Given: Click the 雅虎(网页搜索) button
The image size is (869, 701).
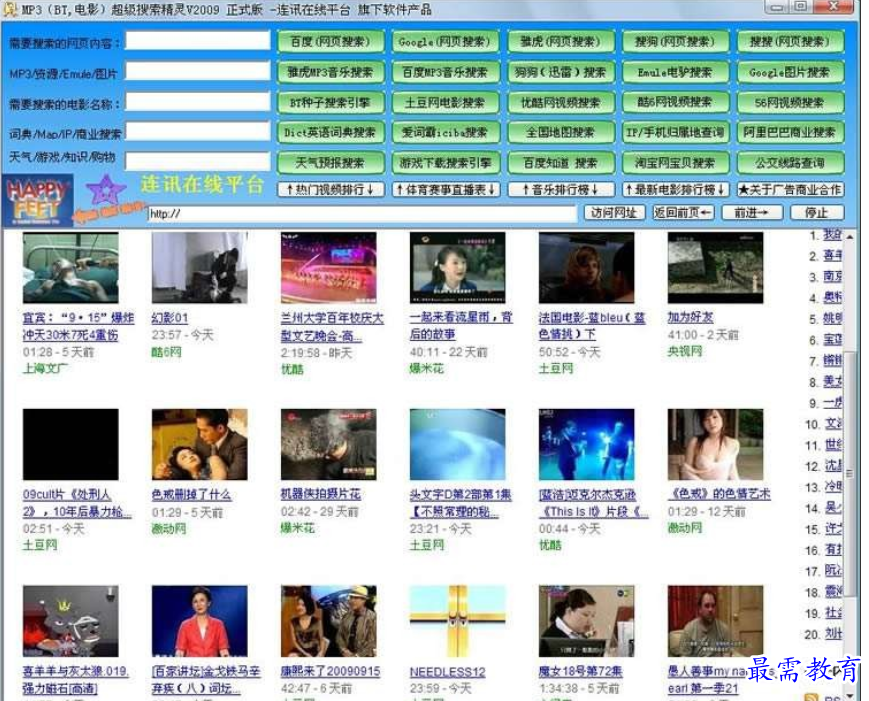Looking at the screenshot, I should coord(560,42).
